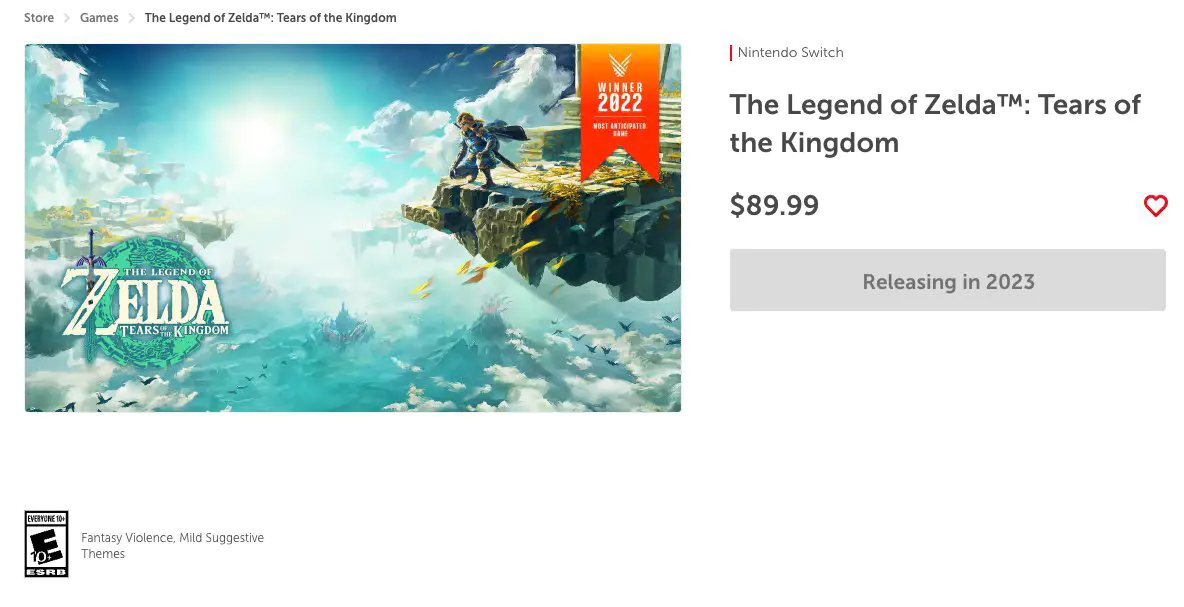Click the Zelda Tears of the Kingdom logo
Viewport: 1184px width, 607px height.
tap(146, 300)
